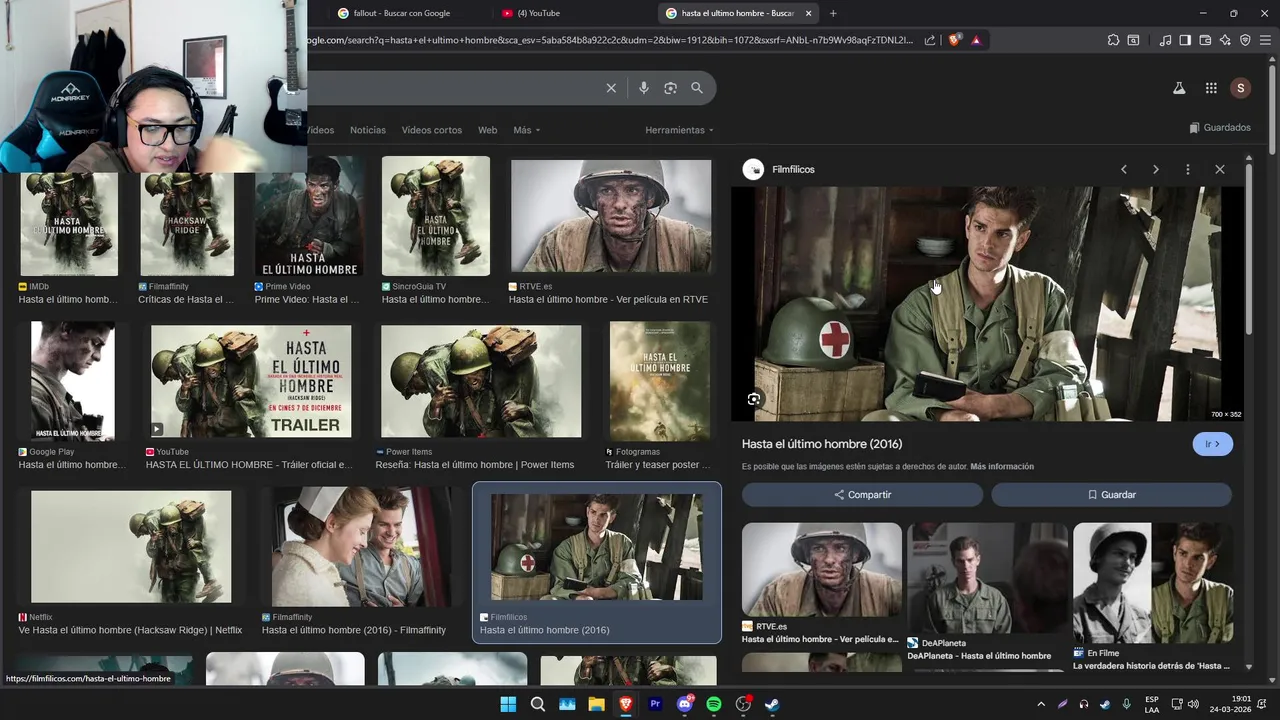This screenshot has width=1280, height=720.
Task: Select the 'Web' search filter
Action: tap(487, 130)
